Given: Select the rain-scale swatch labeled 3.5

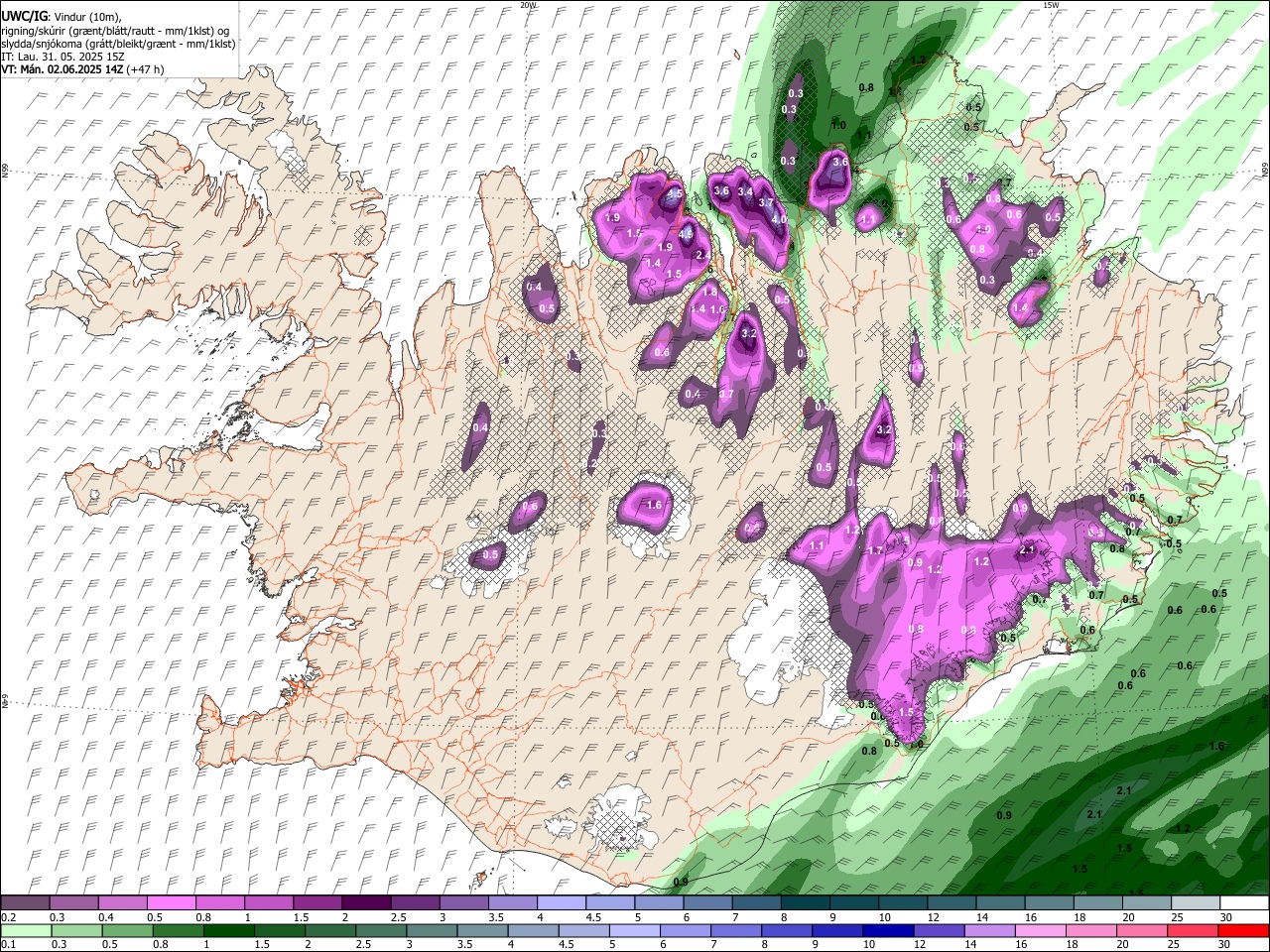Looking at the screenshot, I should (482, 931).
